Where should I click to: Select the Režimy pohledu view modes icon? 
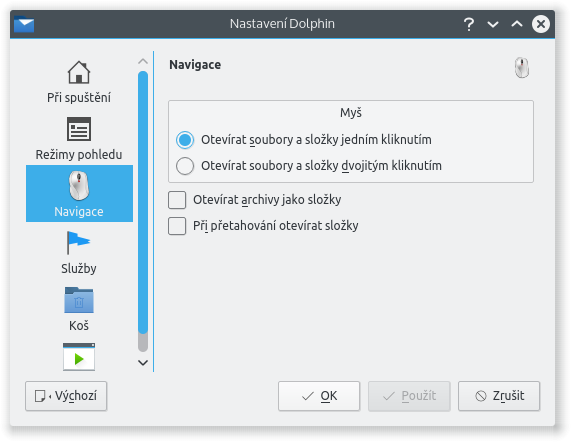pos(79,129)
